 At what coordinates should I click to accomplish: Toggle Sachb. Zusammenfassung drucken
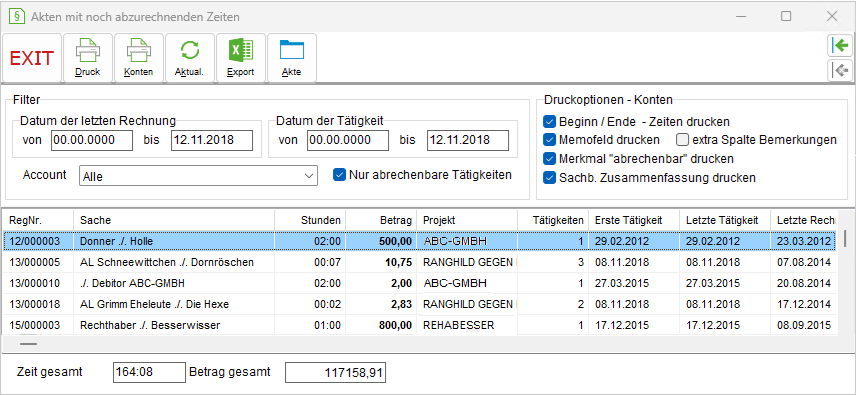click(x=550, y=177)
